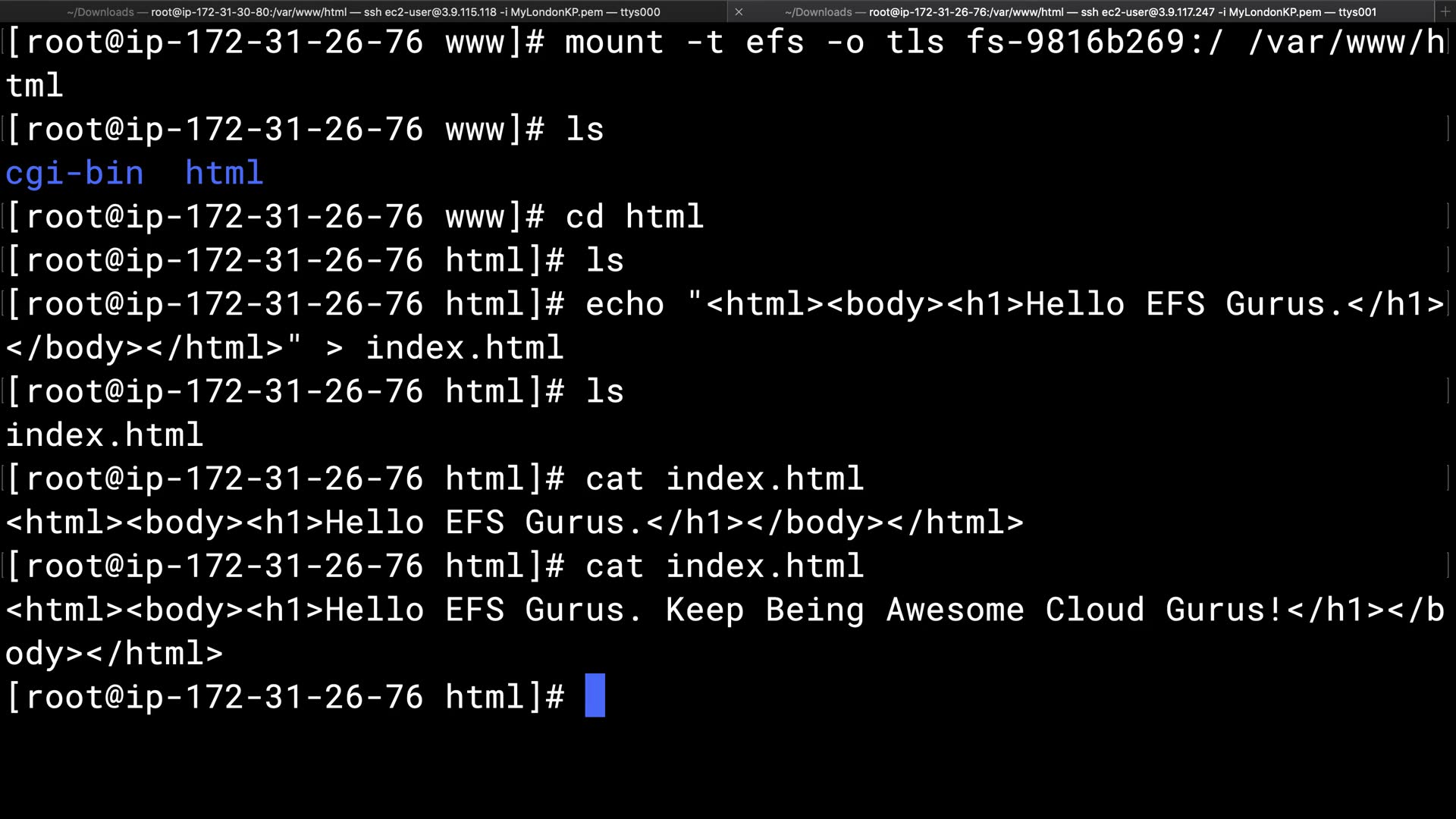Click the text Keep Being Awesome

tap(844, 610)
